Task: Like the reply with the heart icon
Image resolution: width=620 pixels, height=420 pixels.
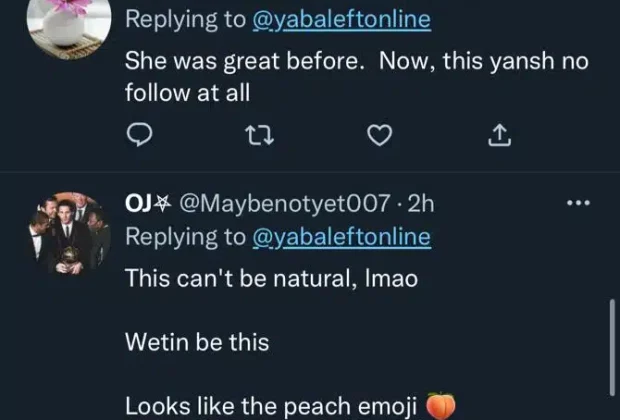Action: click(378, 136)
